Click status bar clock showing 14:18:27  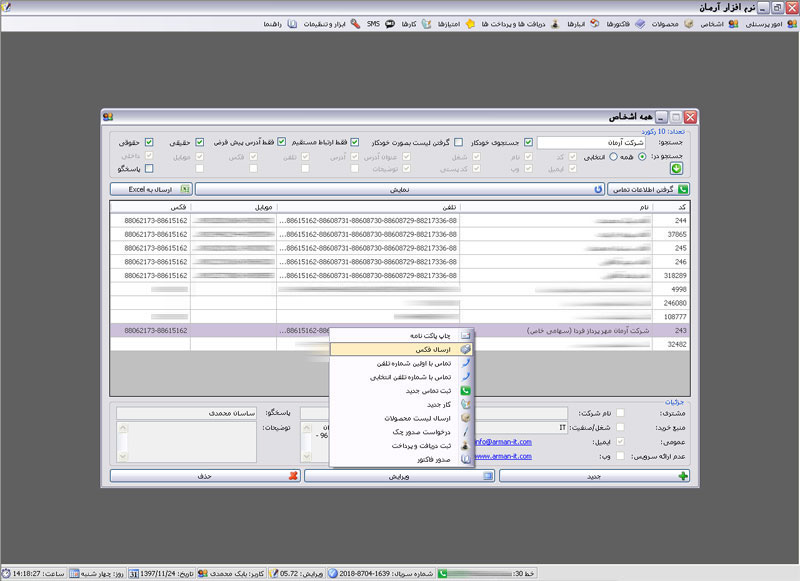pos(34,574)
